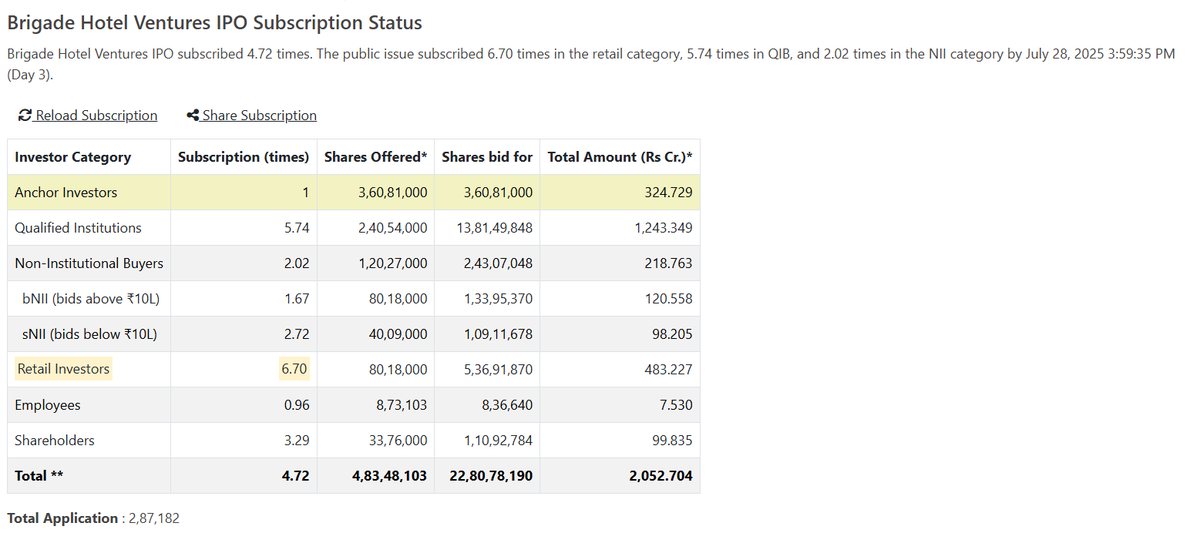This screenshot has width=1200, height=533.
Task: Select Employees subscription value 0.96
Action: click(x=296, y=405)
